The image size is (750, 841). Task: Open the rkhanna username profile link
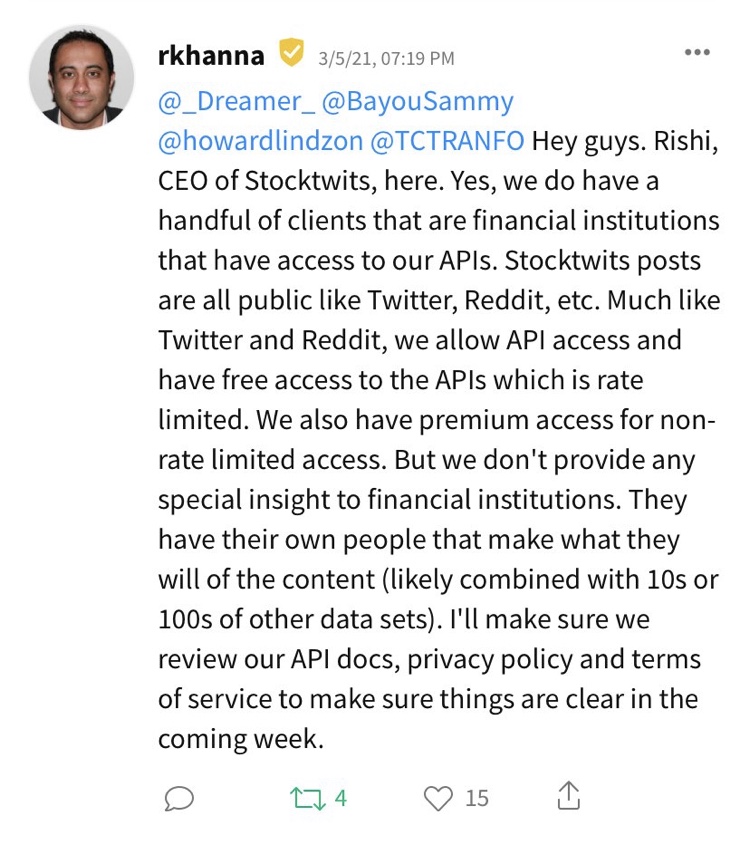pos(211,56)
